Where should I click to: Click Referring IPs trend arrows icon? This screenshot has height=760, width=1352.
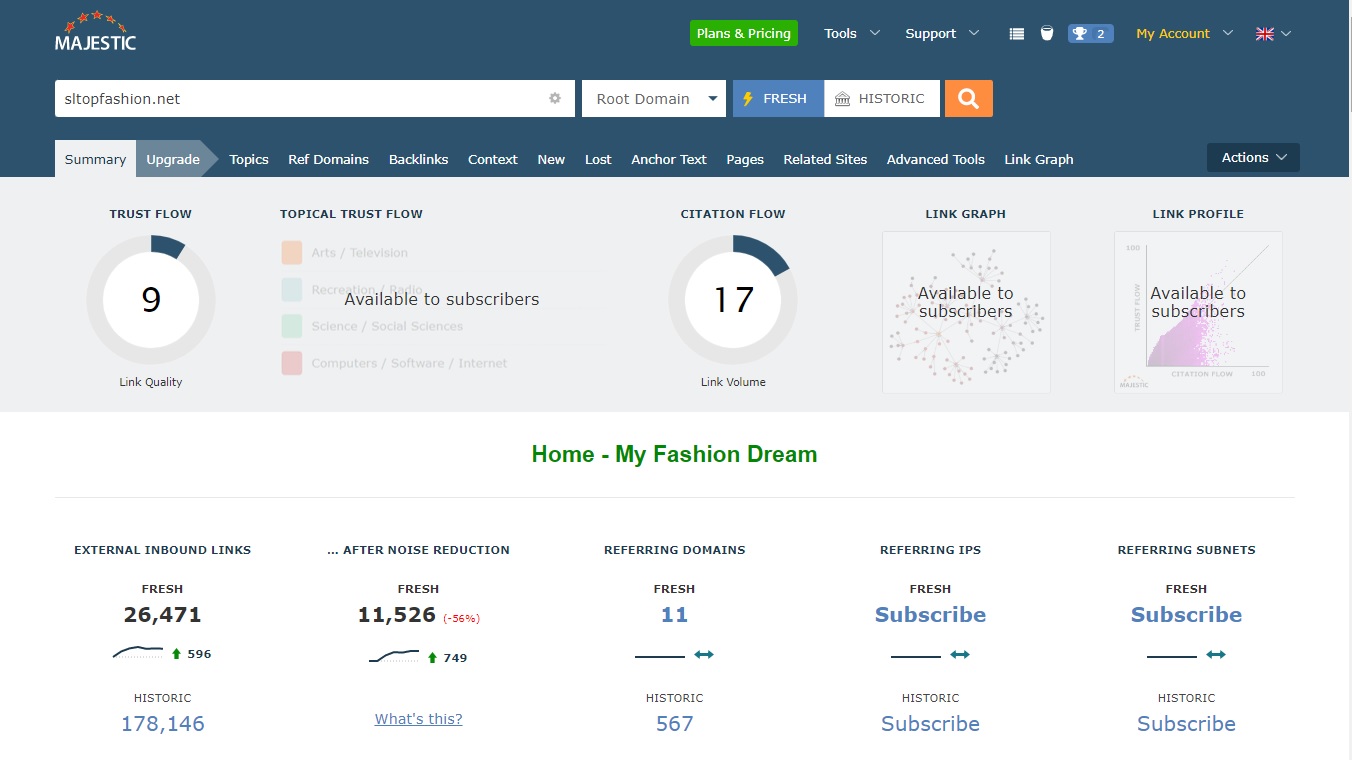click(x=960, y=655)
